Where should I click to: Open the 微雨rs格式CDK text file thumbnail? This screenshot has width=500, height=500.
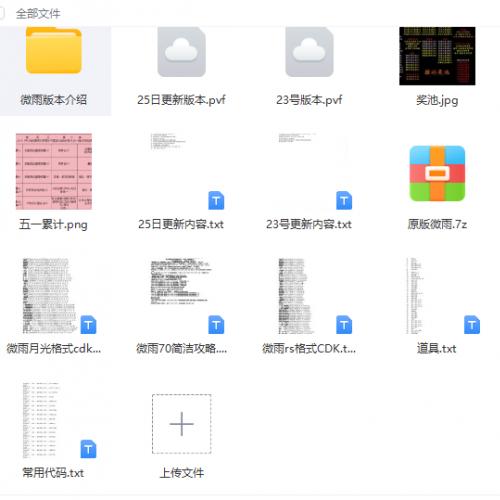tap(296, 296)
